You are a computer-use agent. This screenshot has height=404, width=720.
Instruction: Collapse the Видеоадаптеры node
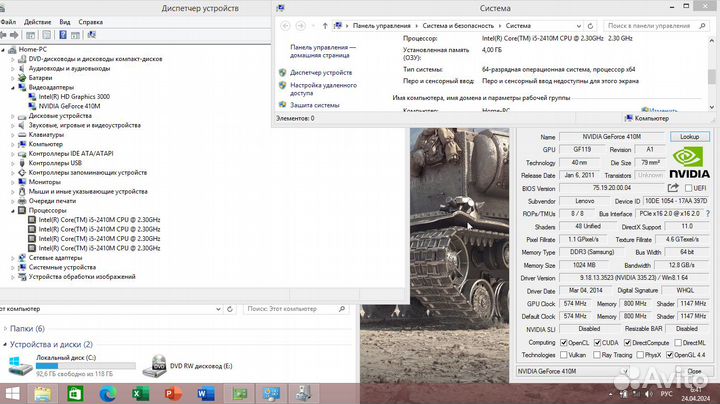[x=13, y=87]
